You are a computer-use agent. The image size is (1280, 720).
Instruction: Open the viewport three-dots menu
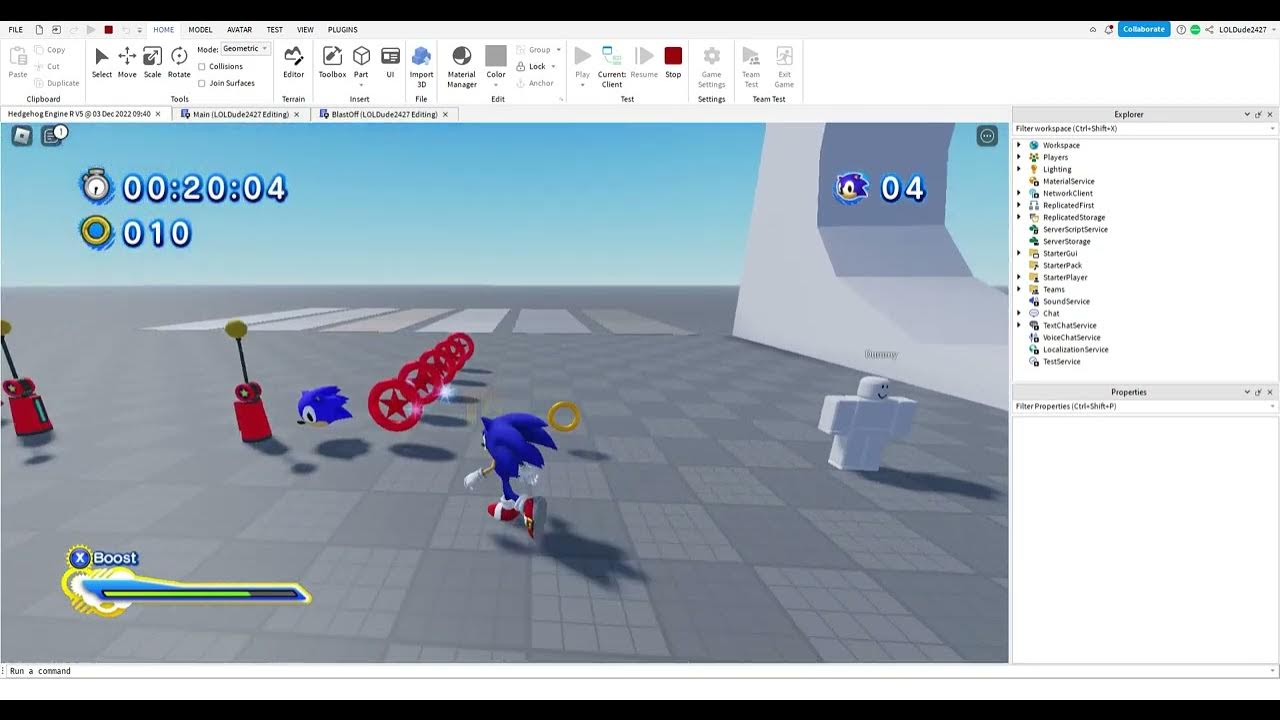point(987,136)
